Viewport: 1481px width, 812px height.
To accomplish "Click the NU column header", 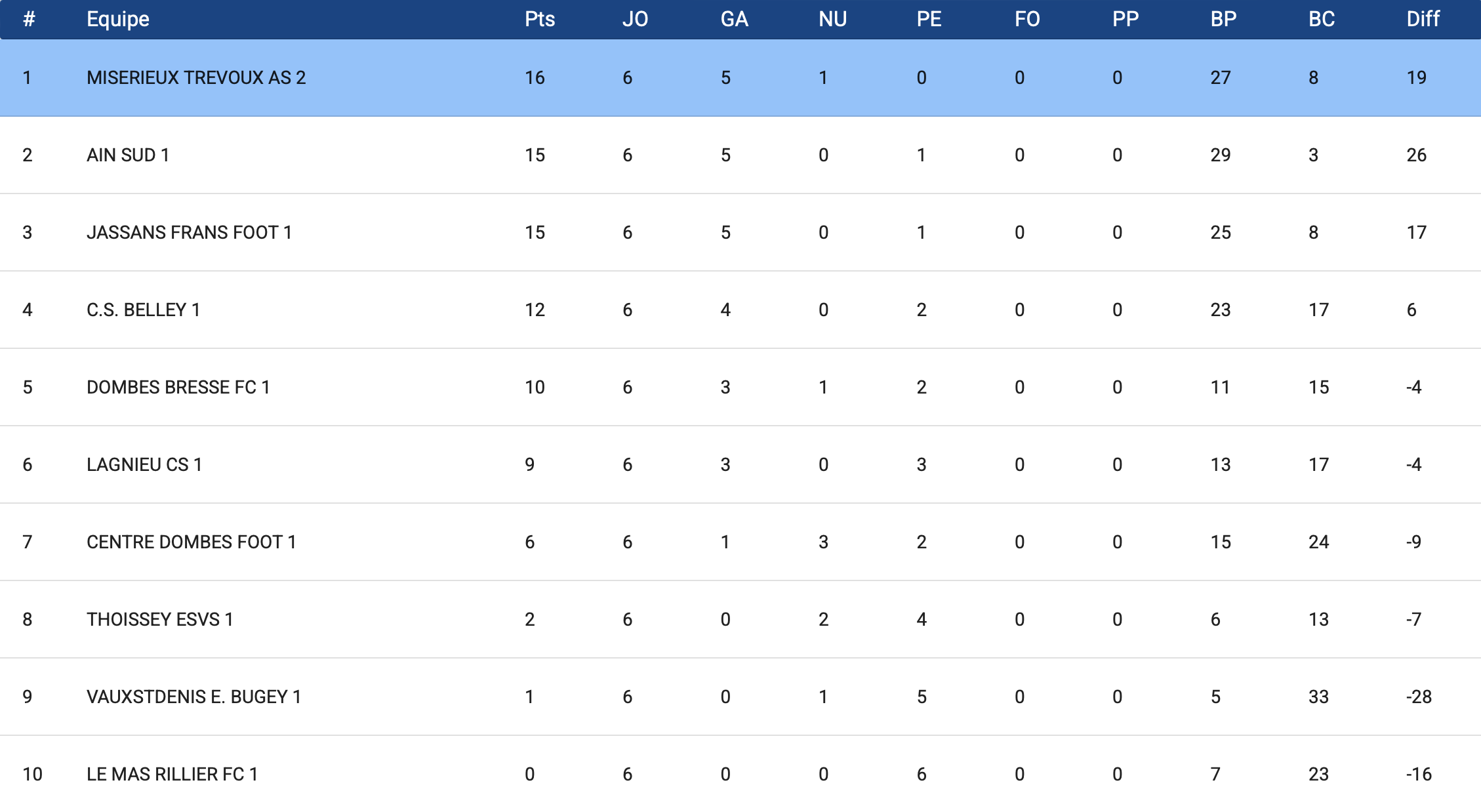I will [832, 19].
